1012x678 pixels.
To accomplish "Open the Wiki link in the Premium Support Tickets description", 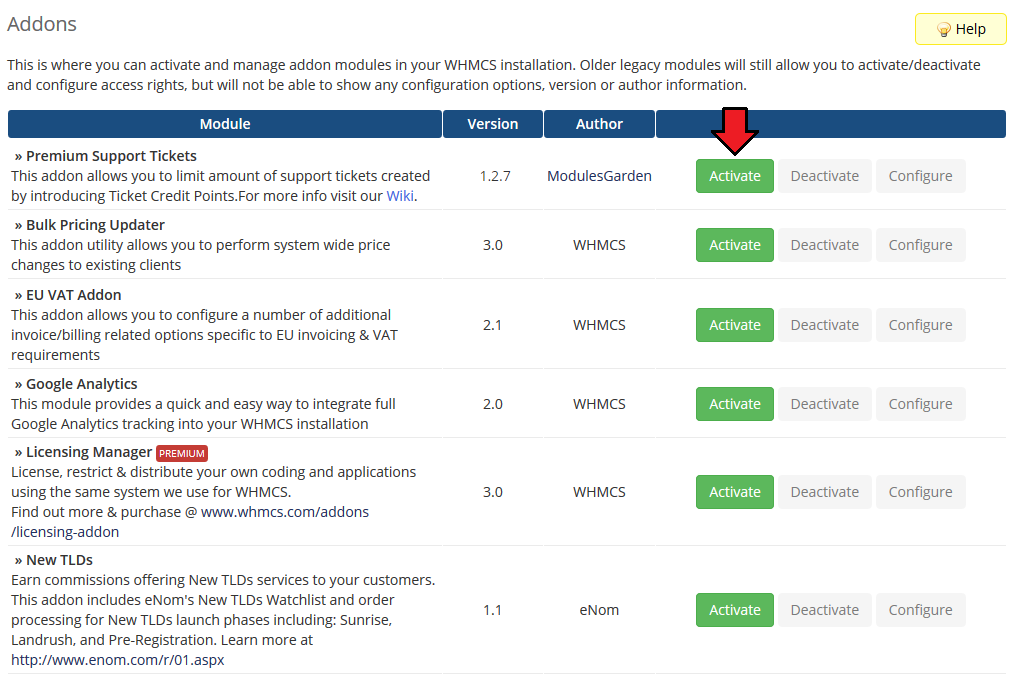I will tap(400, 196).
